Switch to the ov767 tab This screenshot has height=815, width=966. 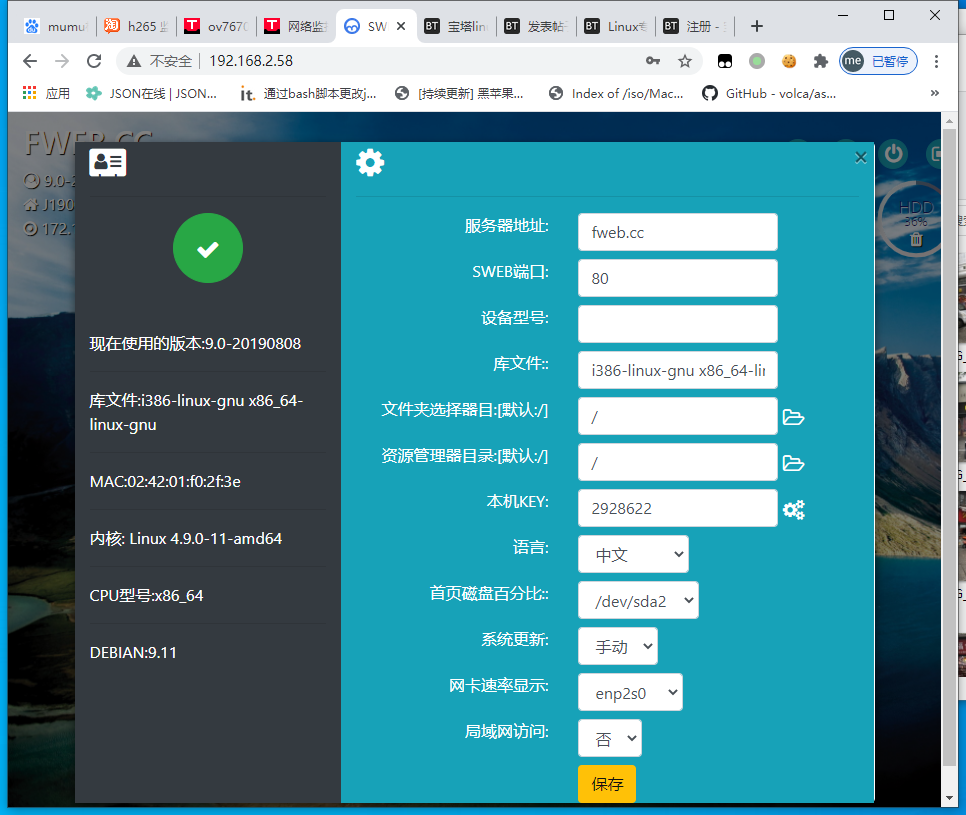pos(217,26)
